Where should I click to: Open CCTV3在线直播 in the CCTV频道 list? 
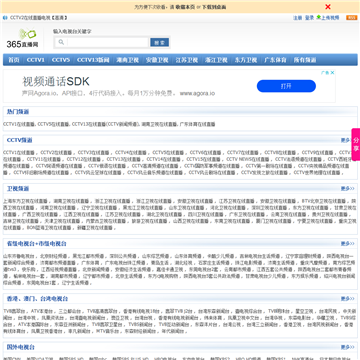(x=94, y=153)
